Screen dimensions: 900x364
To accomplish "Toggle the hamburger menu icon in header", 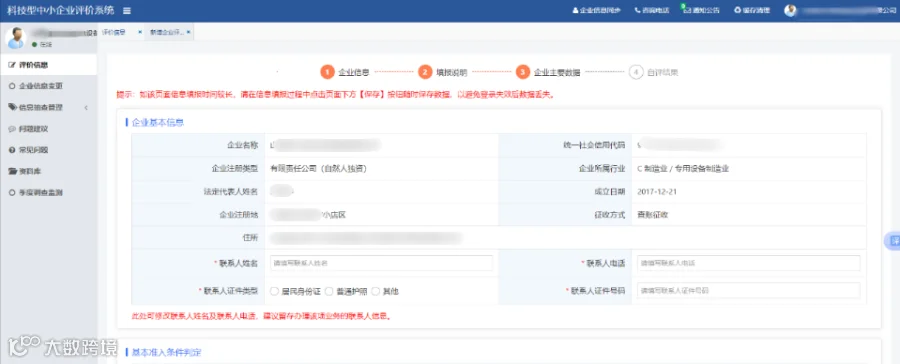I will tap(127, 11).
